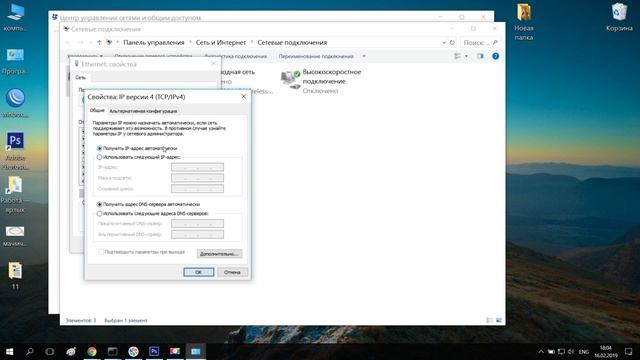Screen dimensions: 640x360
Task: Click 'Высокоскоростное подключение' label text
Action: click(332, 76)
